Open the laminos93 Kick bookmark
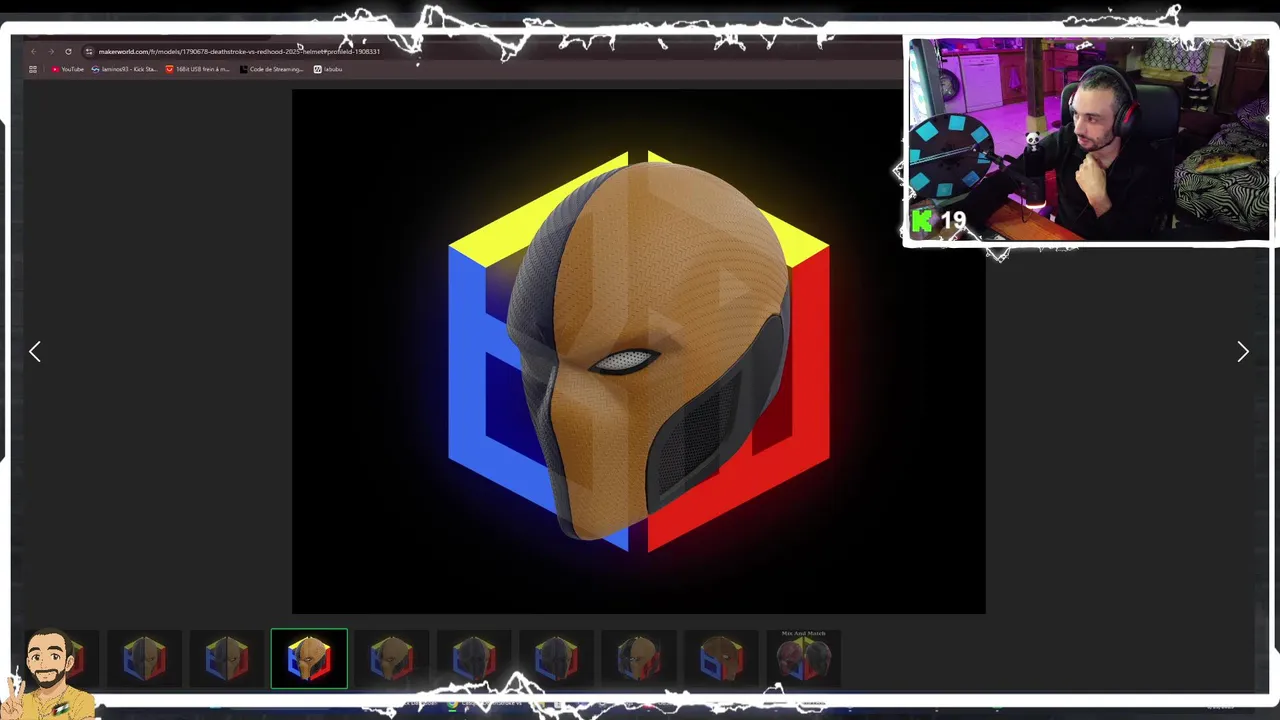1280x720 pixels. point(124,69)
